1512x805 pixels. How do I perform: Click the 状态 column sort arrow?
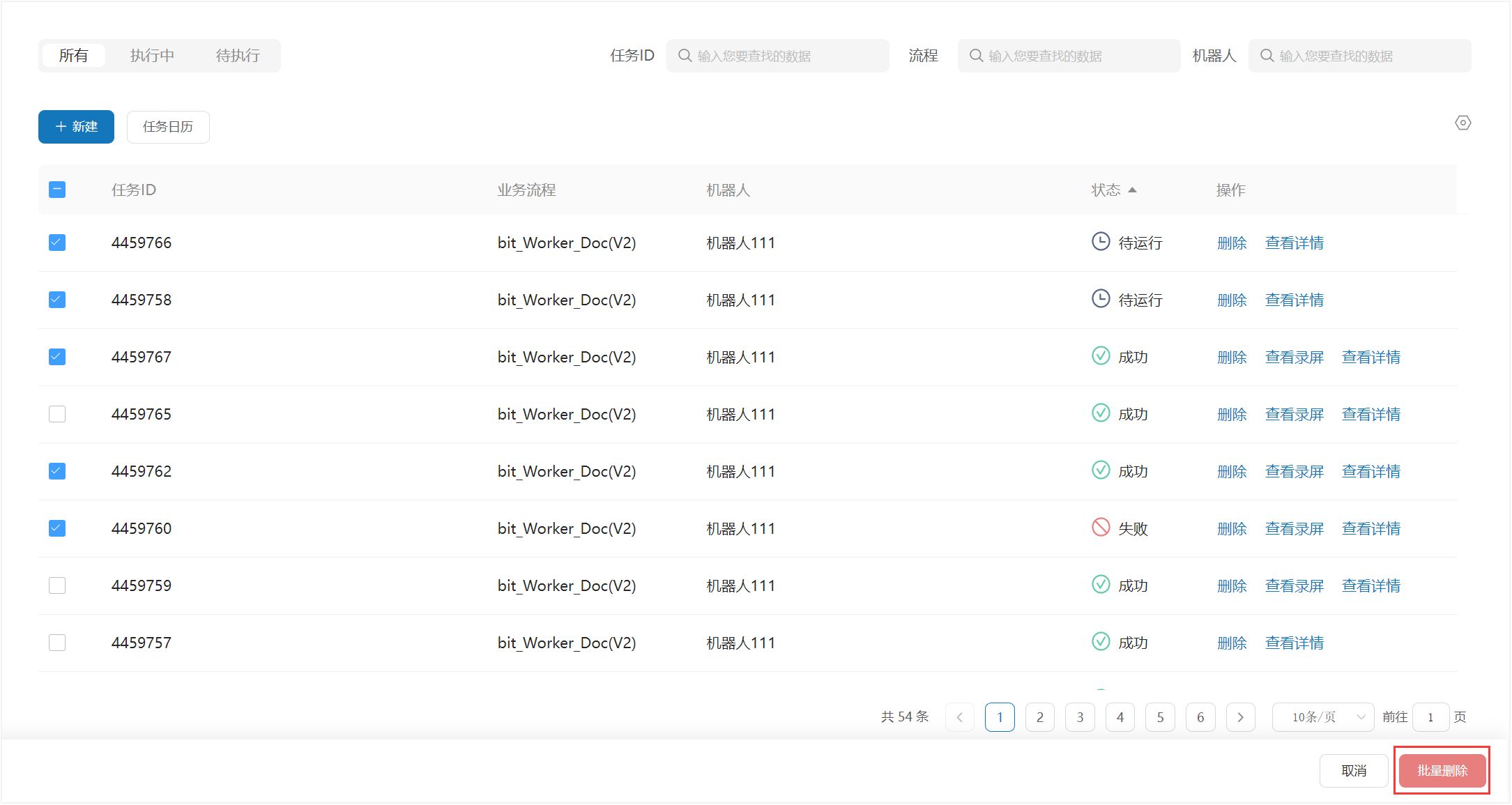[x=1132, y=190]
